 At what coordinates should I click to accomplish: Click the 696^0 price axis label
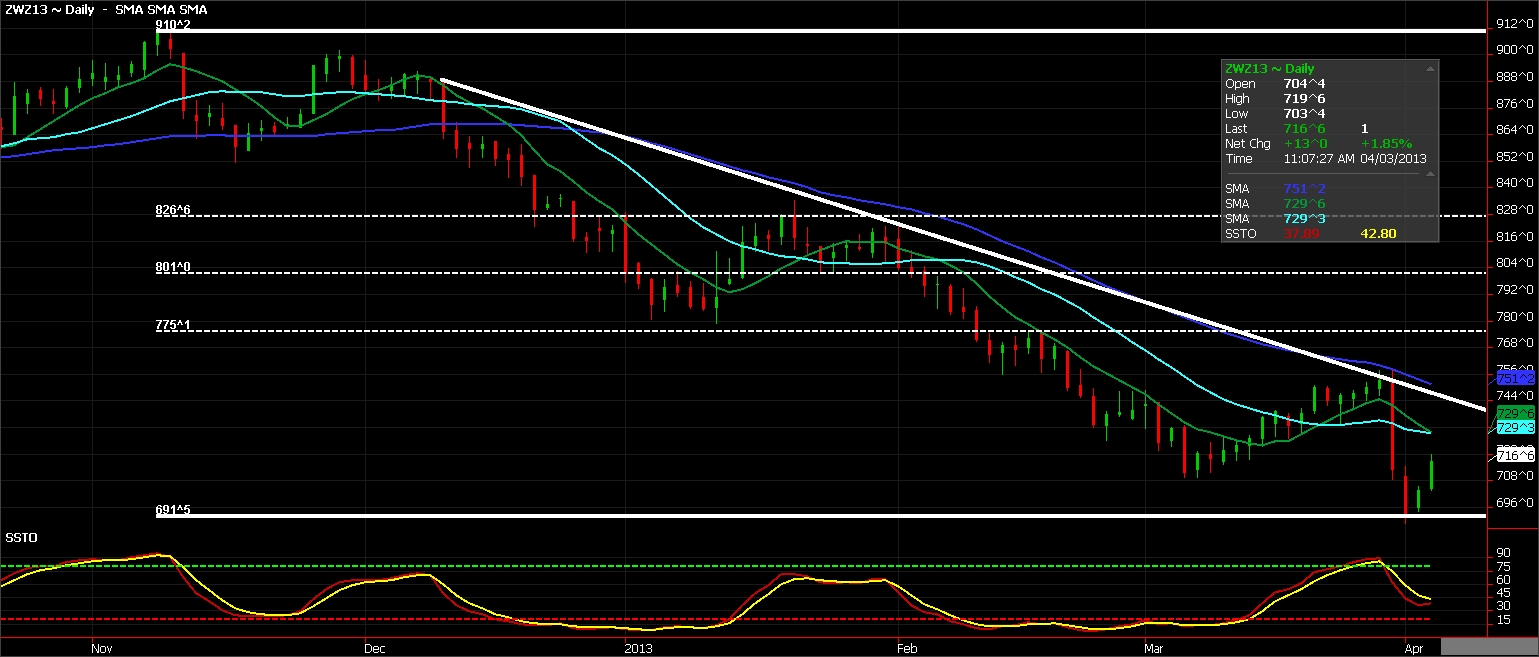tap(1516, 502)
